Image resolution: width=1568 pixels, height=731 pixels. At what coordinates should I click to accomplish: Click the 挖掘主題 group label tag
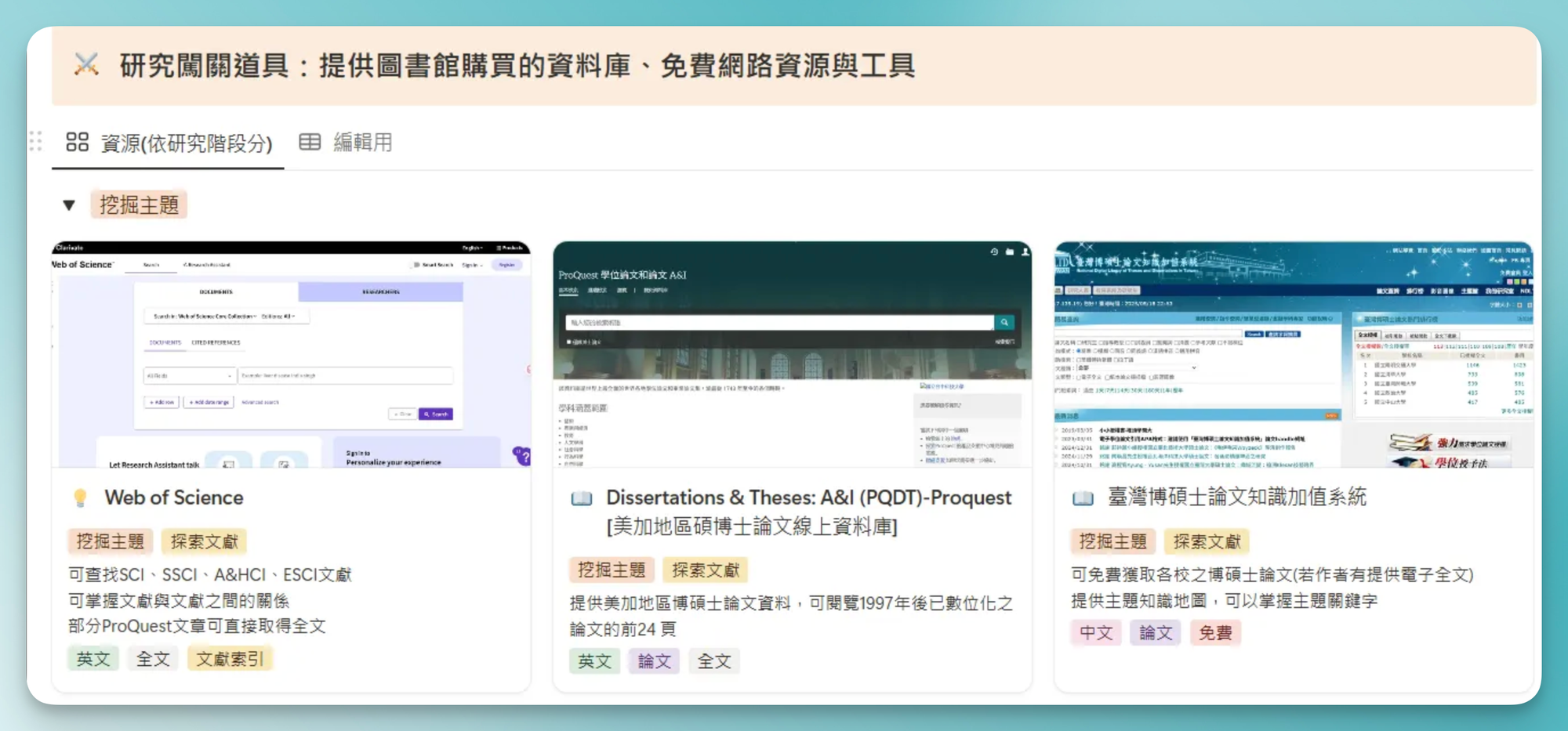click(140, 205)
